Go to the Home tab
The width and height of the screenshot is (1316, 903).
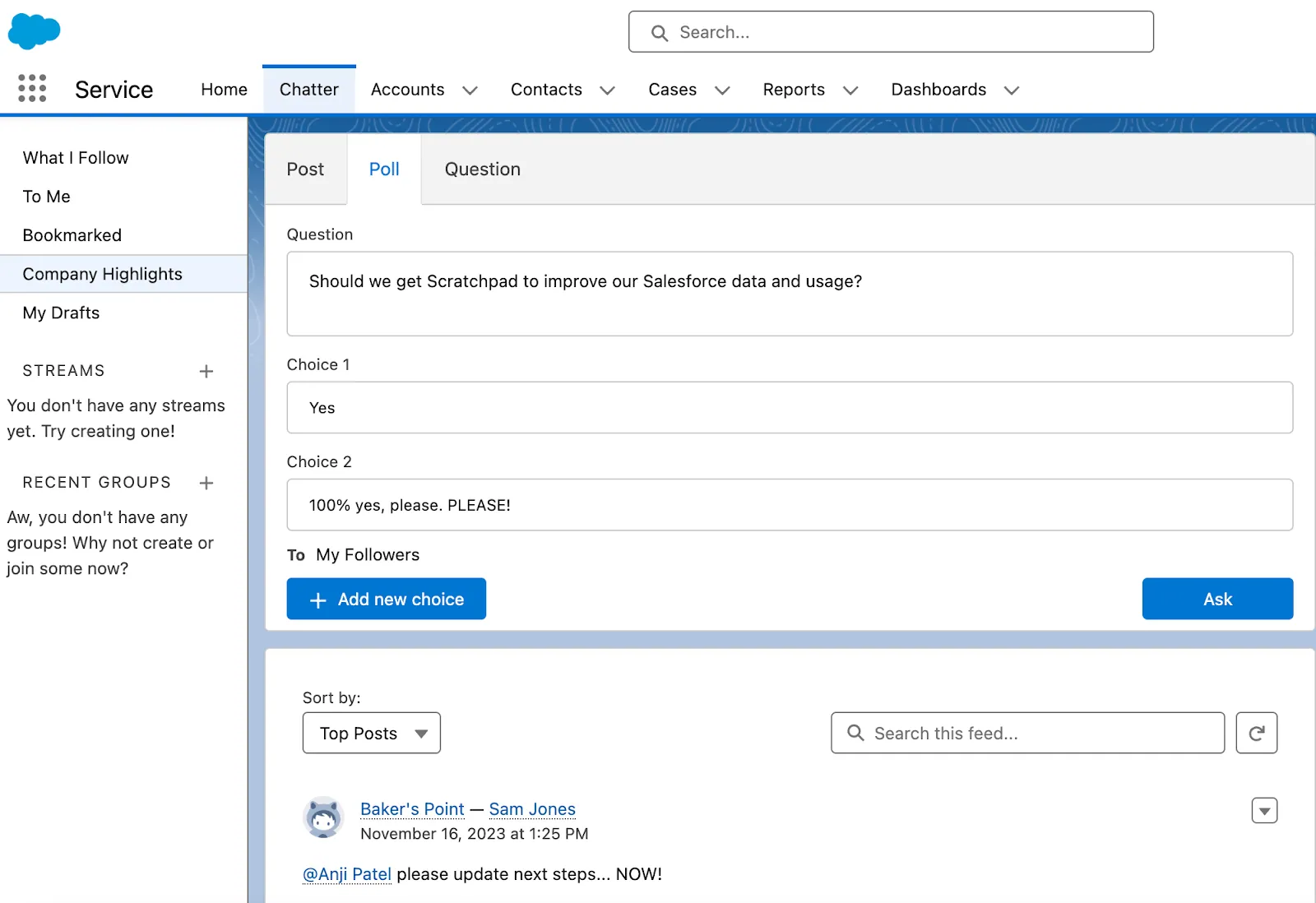tap(224, 90)
